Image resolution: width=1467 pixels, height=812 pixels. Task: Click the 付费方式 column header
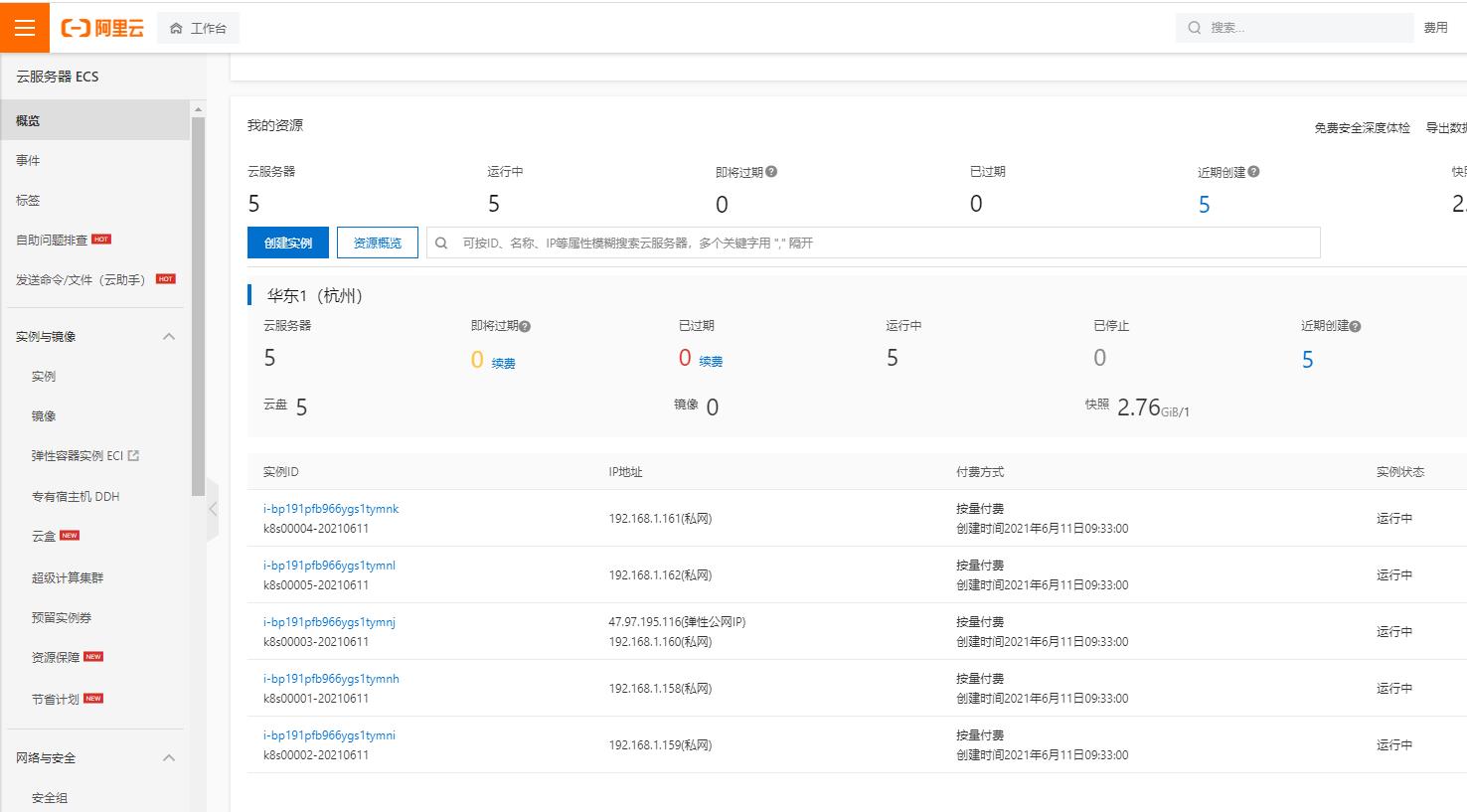[980, 472]
